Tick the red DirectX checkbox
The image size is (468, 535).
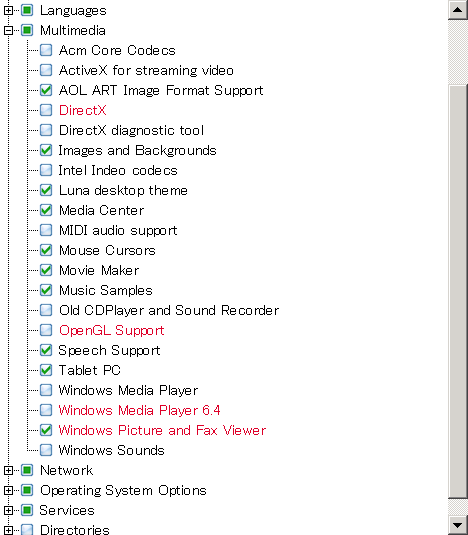pyautogui.click(x=46, y=110)
